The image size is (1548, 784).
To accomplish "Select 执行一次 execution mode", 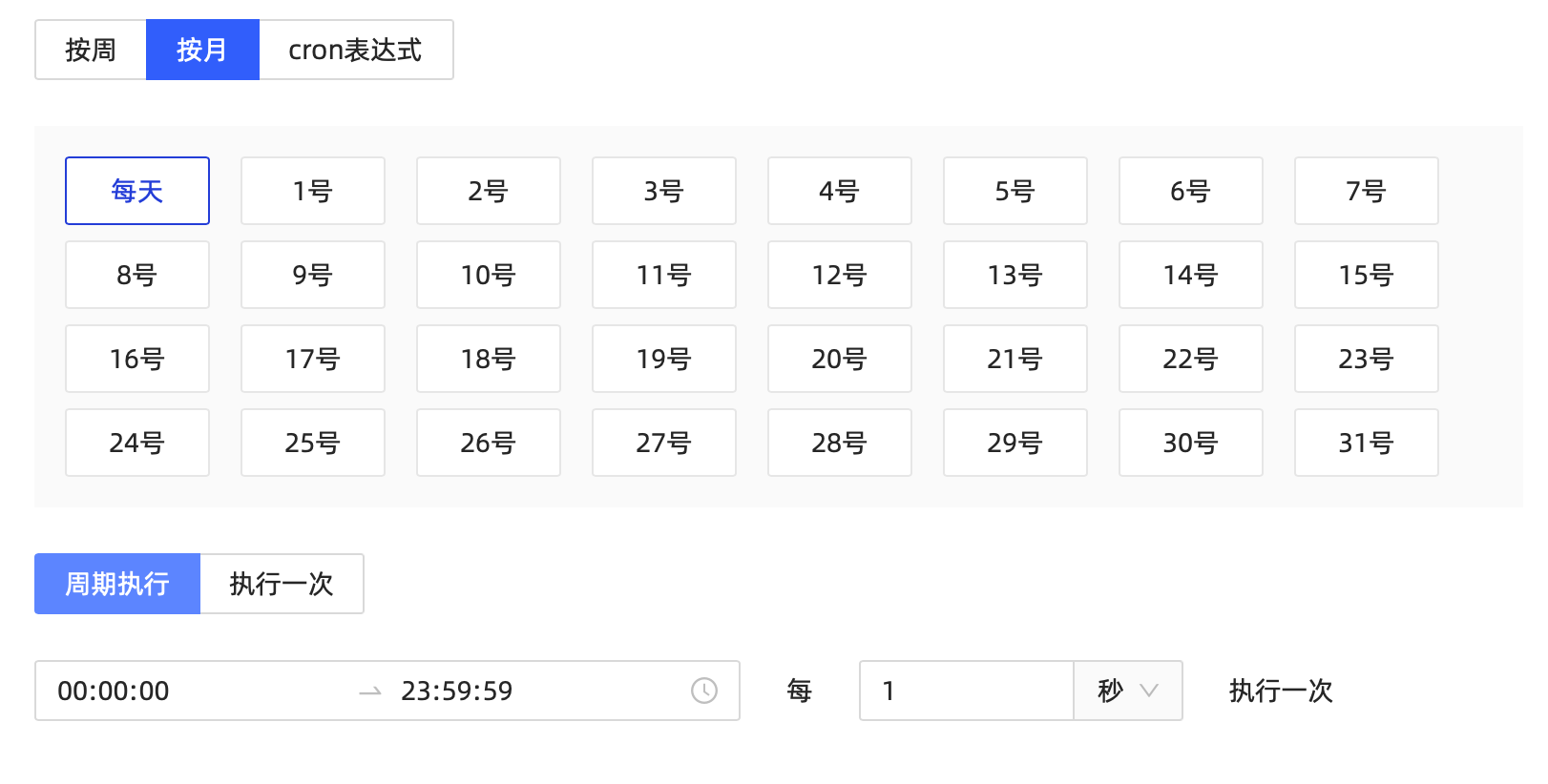I will tap(282, 584).
